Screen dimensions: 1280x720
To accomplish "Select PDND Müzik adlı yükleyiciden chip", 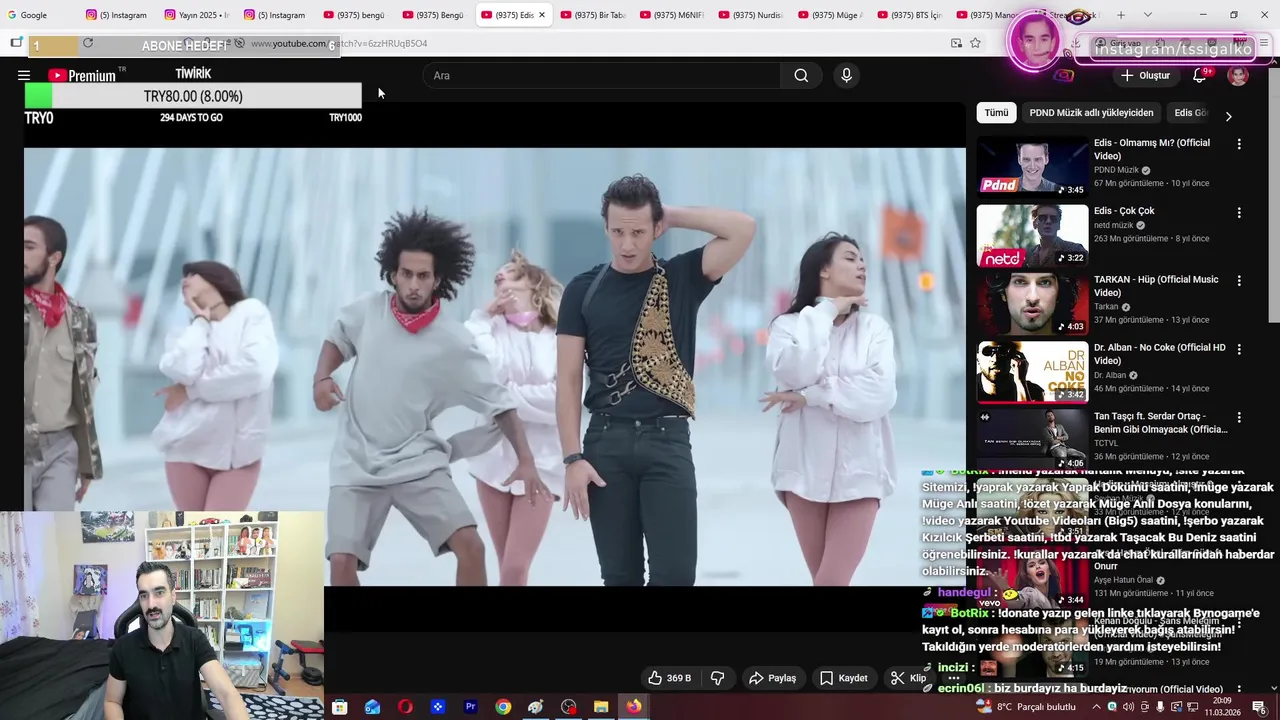I will point(1091,113).
